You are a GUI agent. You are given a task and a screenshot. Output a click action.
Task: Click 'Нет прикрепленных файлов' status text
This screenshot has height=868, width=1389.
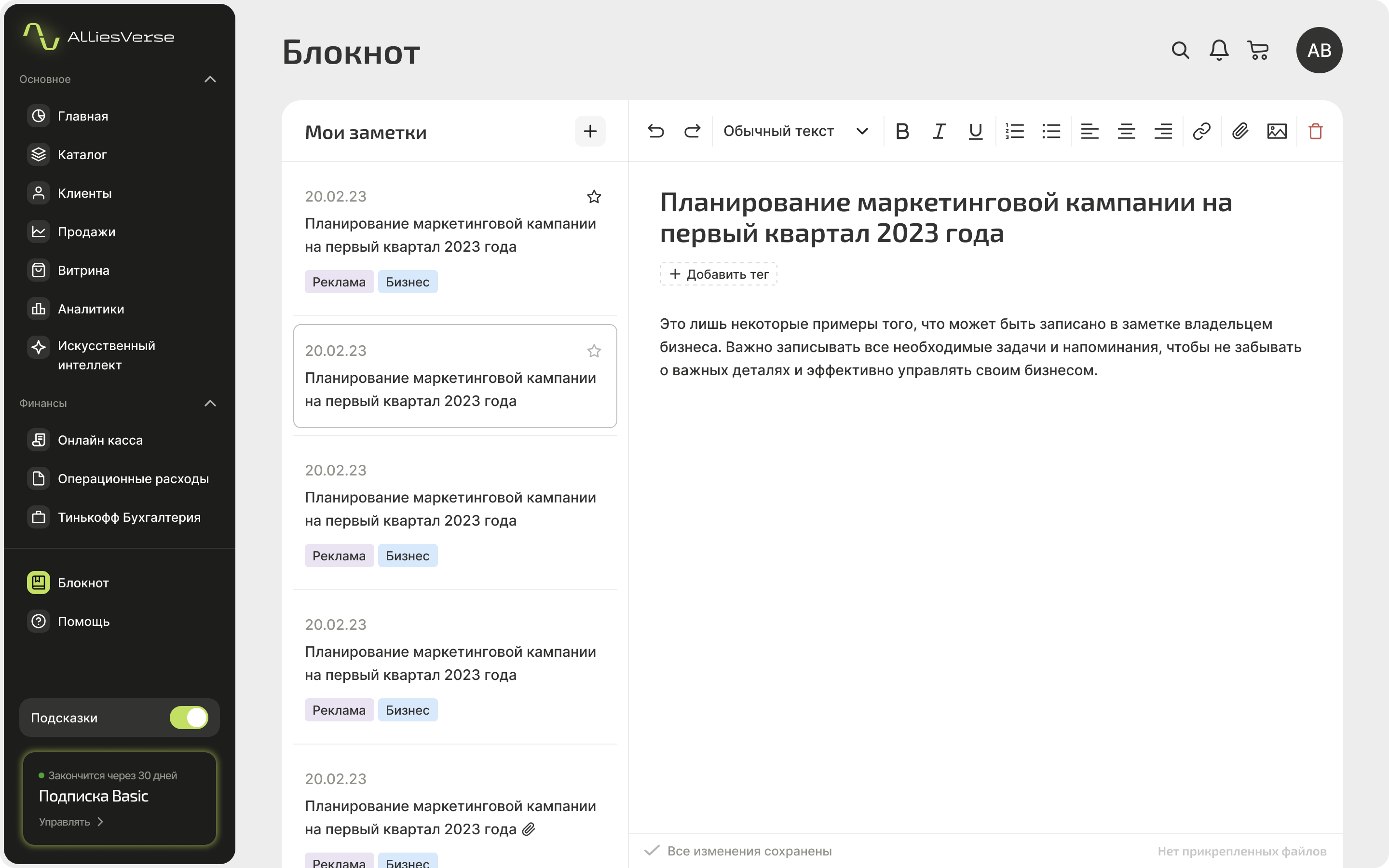tap(1241, 851)
